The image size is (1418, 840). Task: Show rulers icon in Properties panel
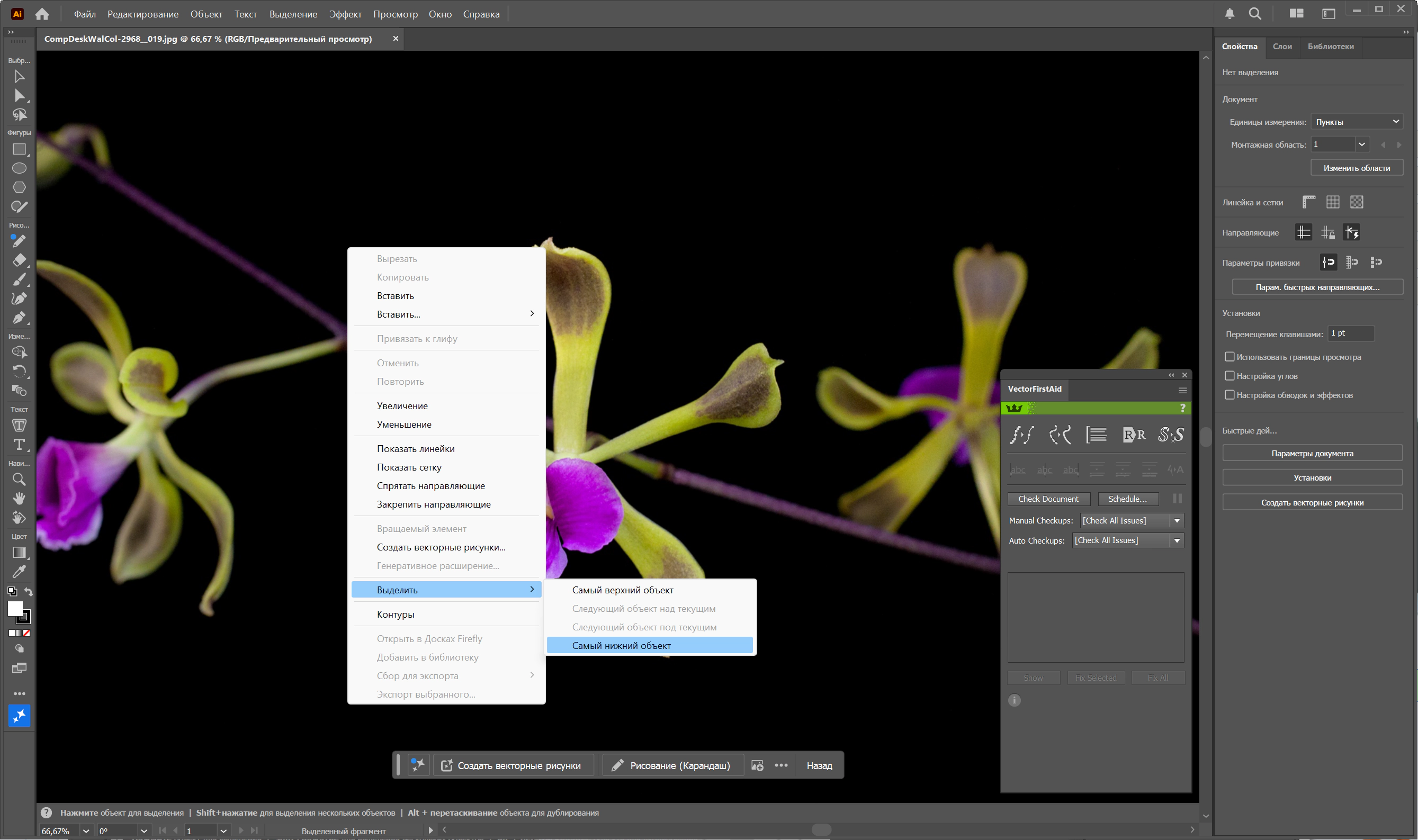[1309, 202]
